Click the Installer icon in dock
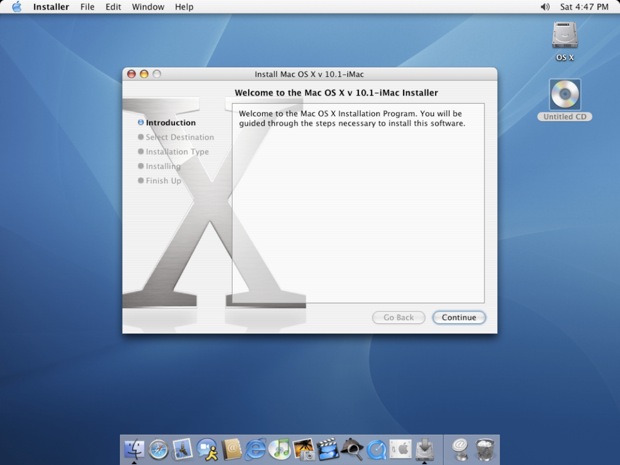Screen dimensions: 620x465 [x=424, y=449]
